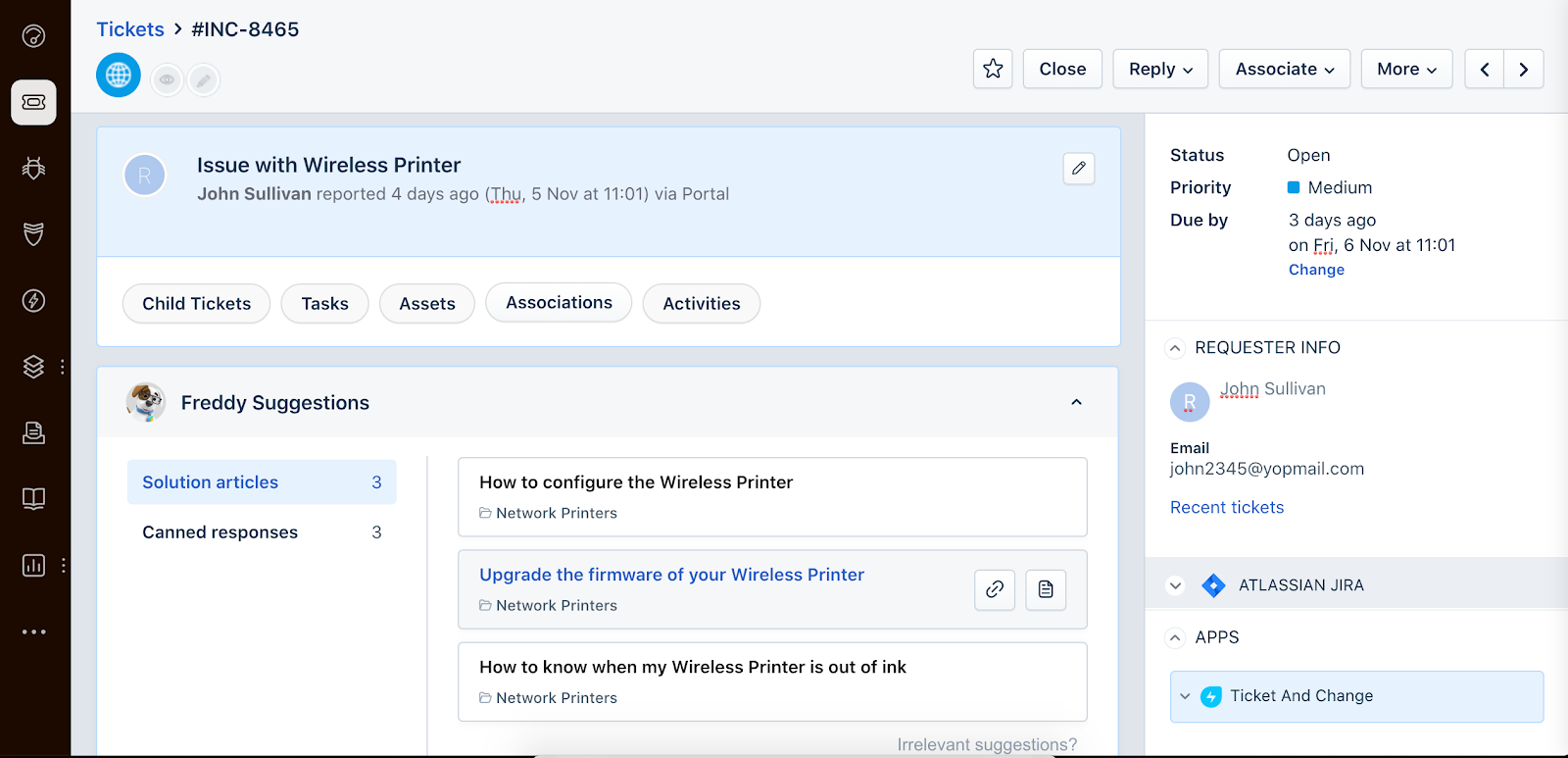Go to next ticket arrow
This screenshot has height=758, width=1568.
1524,69
